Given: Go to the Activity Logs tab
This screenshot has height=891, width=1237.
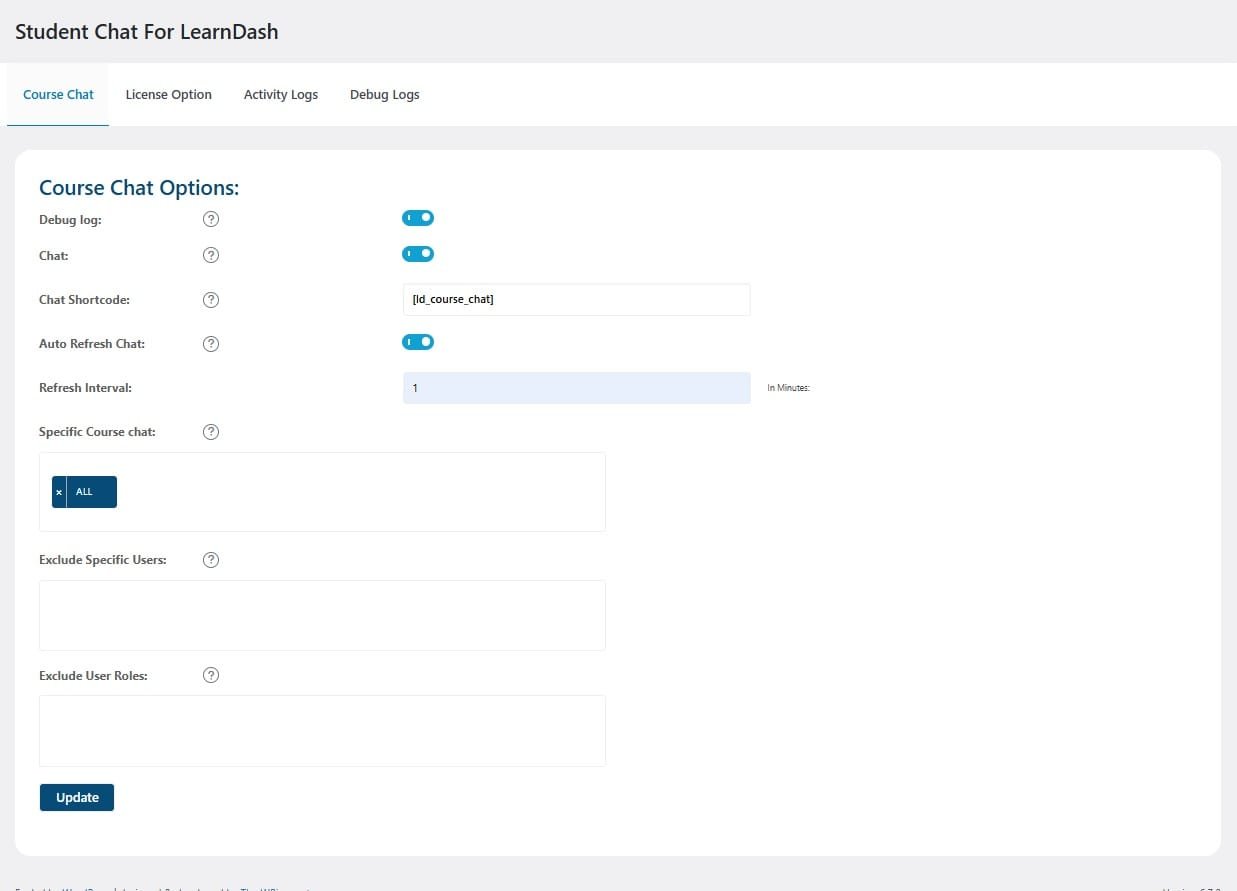Looking at the screenshot, I should point(281,95).
